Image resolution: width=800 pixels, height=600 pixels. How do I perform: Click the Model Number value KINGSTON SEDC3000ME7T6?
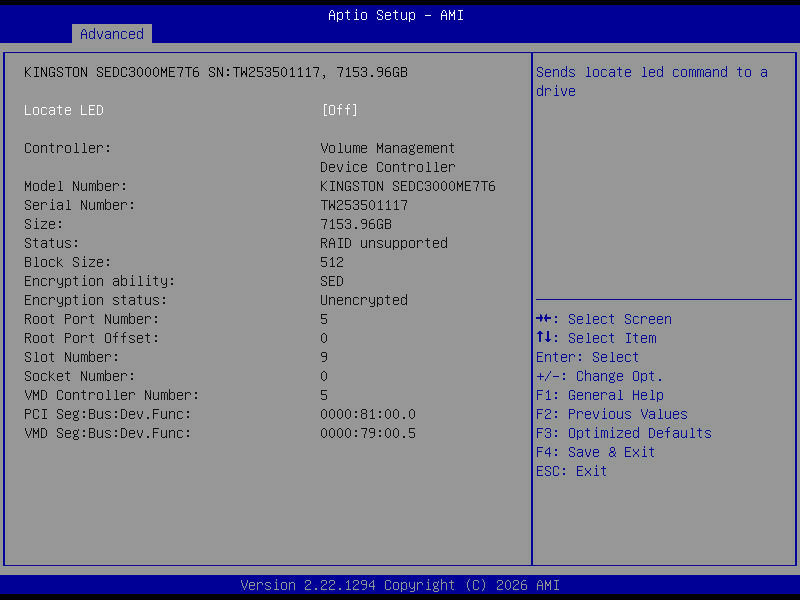[x=408, y=186]
